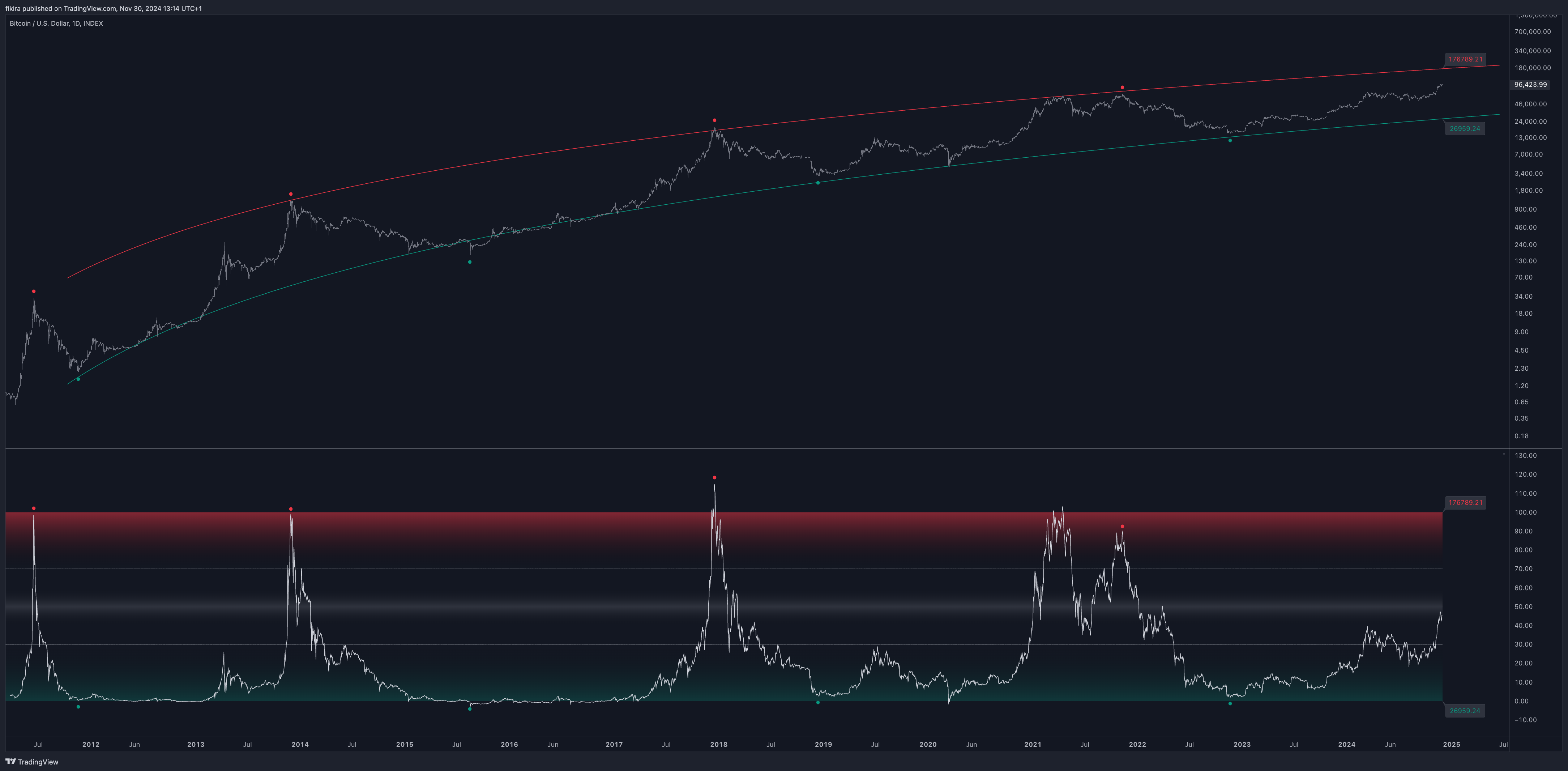Click the 24,000.00 price axis value
1568x771 pixels.
pyautogui.click(x=1530, y=121)
